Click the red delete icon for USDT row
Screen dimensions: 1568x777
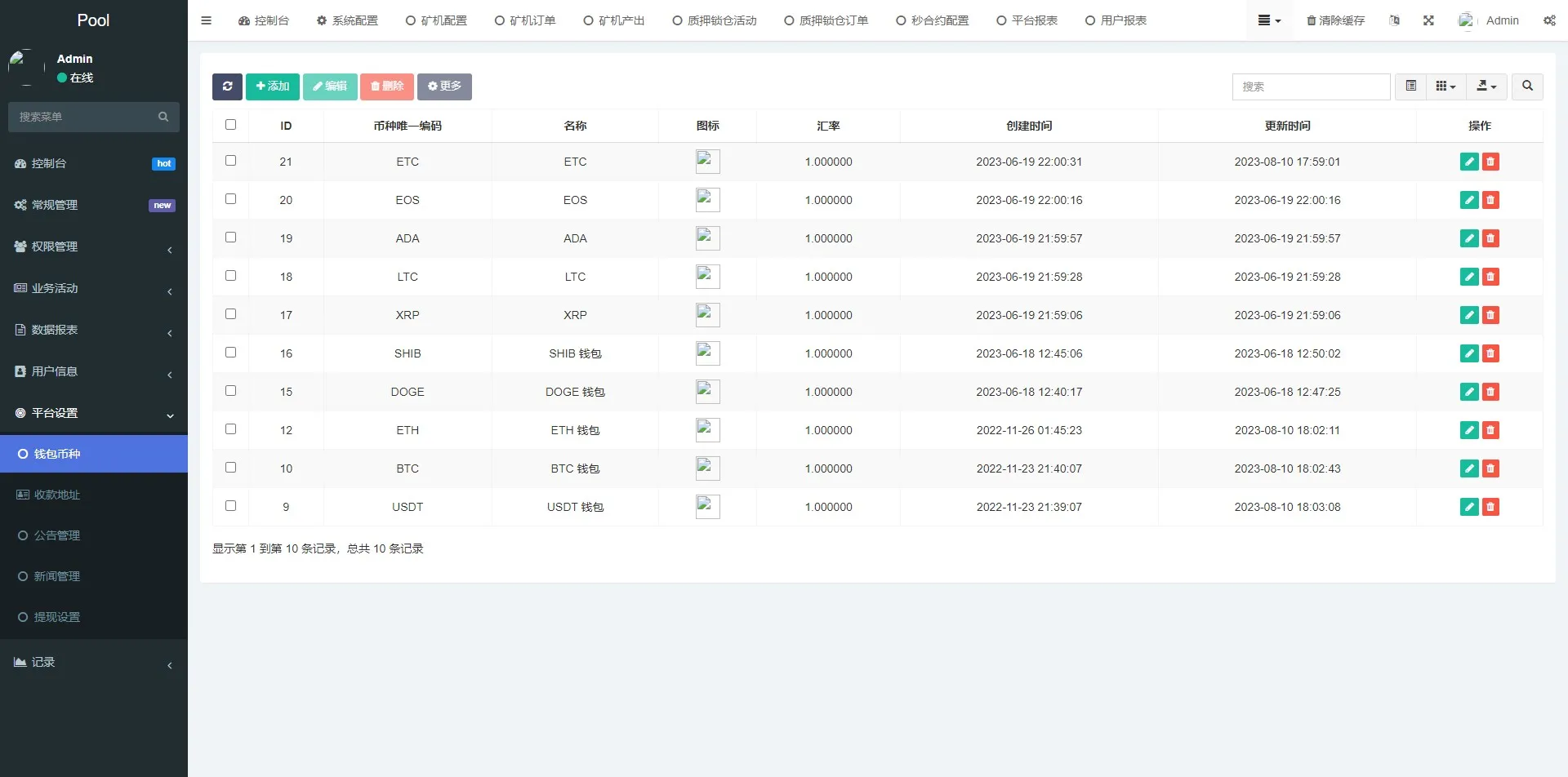point(1490,507)
